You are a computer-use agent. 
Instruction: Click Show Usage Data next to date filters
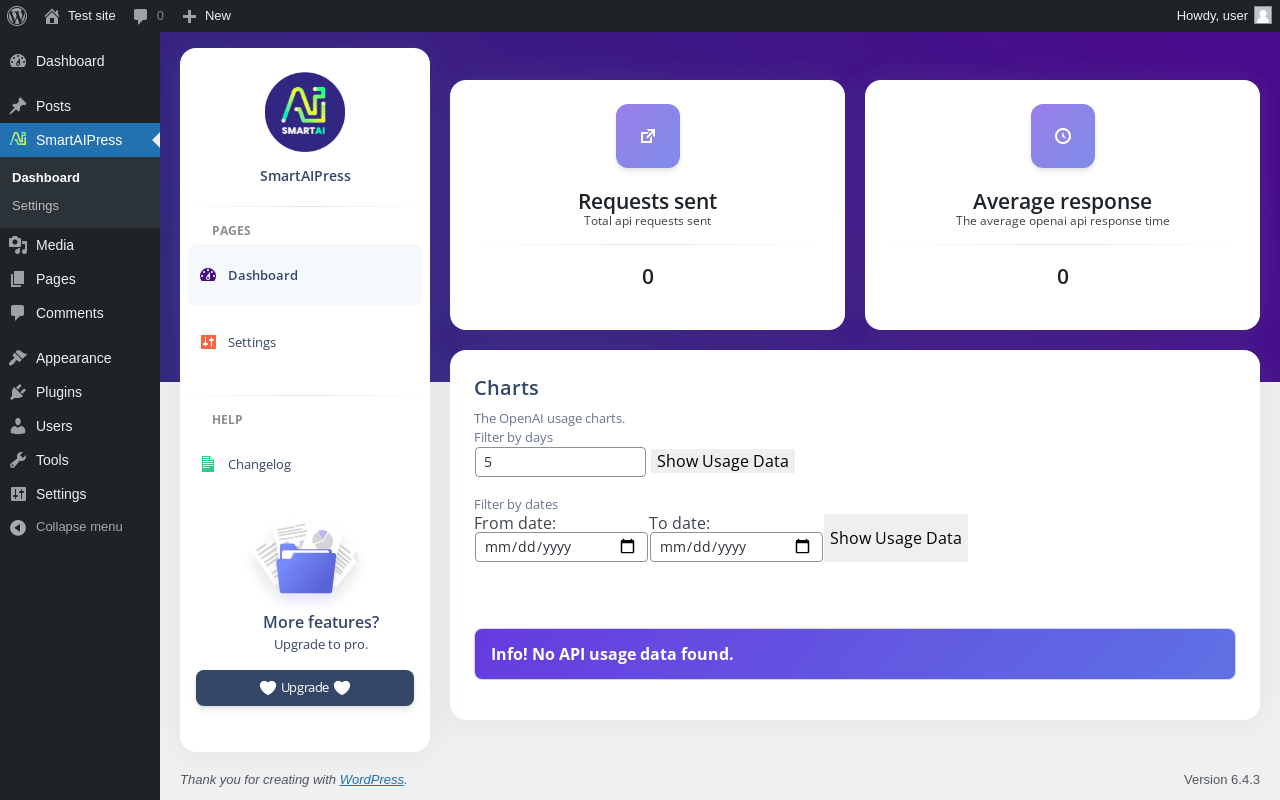coord(896,538)
